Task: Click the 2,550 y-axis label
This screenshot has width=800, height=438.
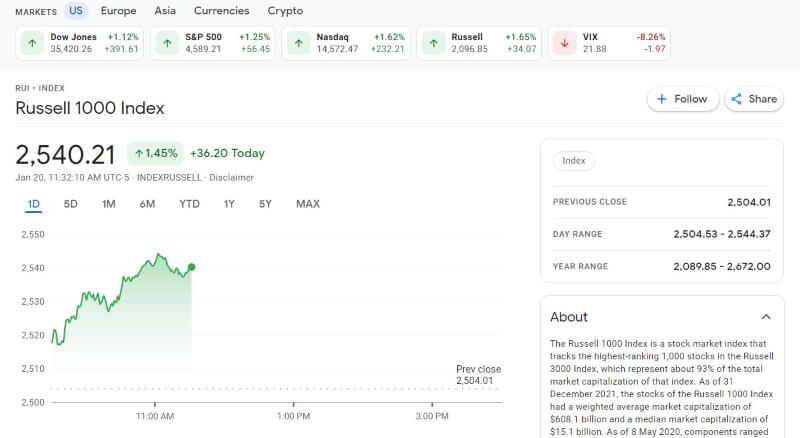Action: click(x=33, y=235)
